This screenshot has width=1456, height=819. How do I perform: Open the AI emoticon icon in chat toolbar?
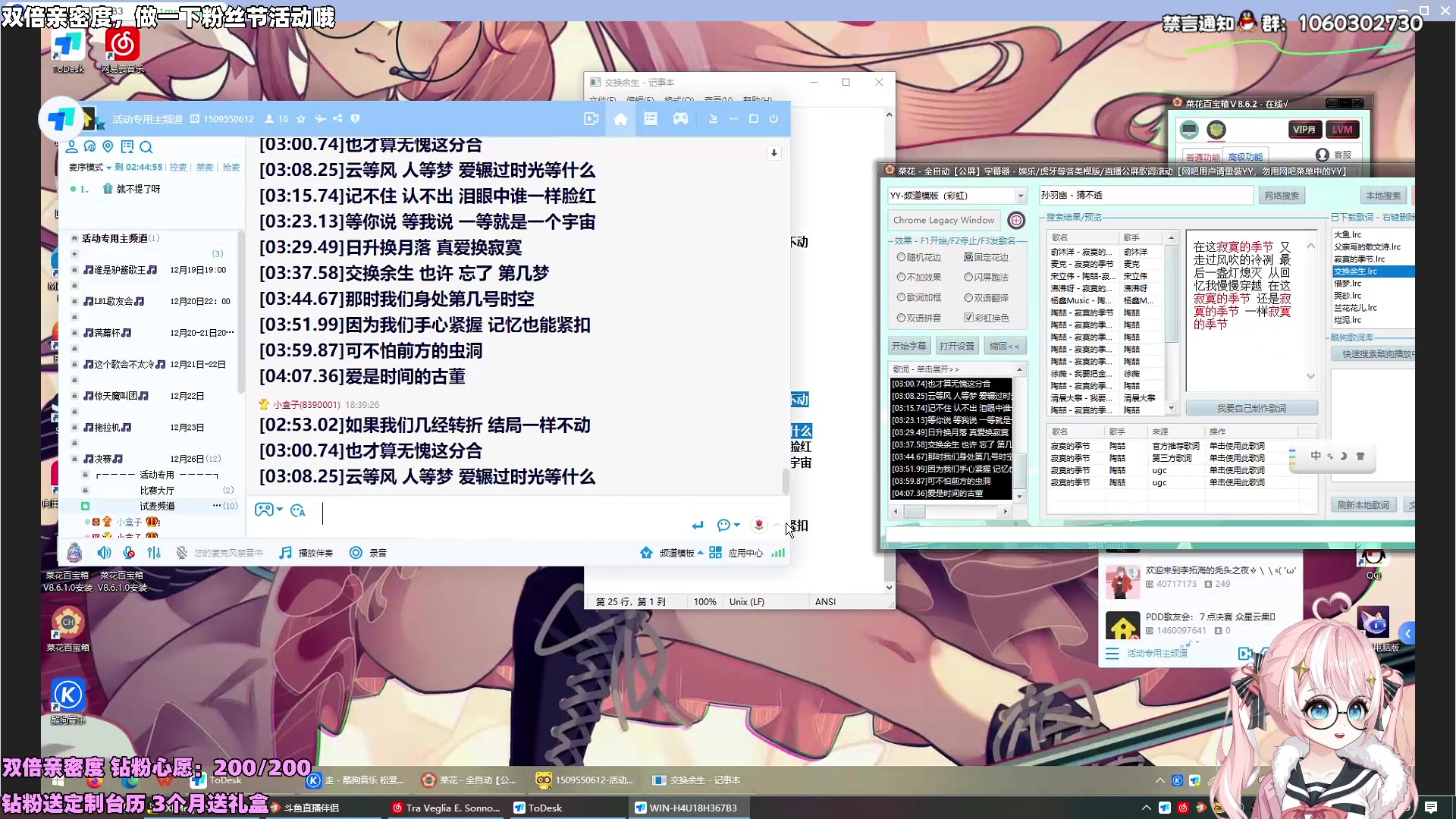point(297,510)
